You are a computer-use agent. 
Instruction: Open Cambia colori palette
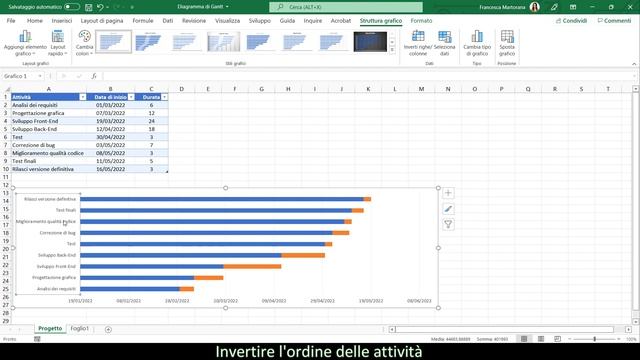click(84, 43)
